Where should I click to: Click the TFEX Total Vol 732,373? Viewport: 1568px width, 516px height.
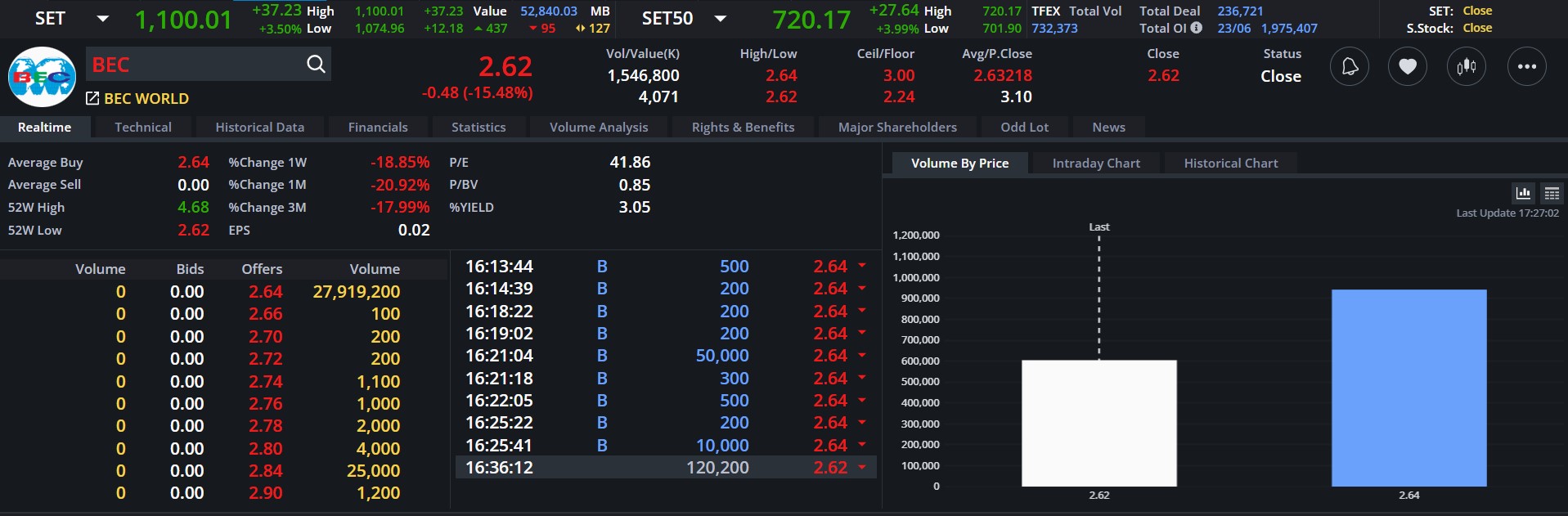point(1054,28)
